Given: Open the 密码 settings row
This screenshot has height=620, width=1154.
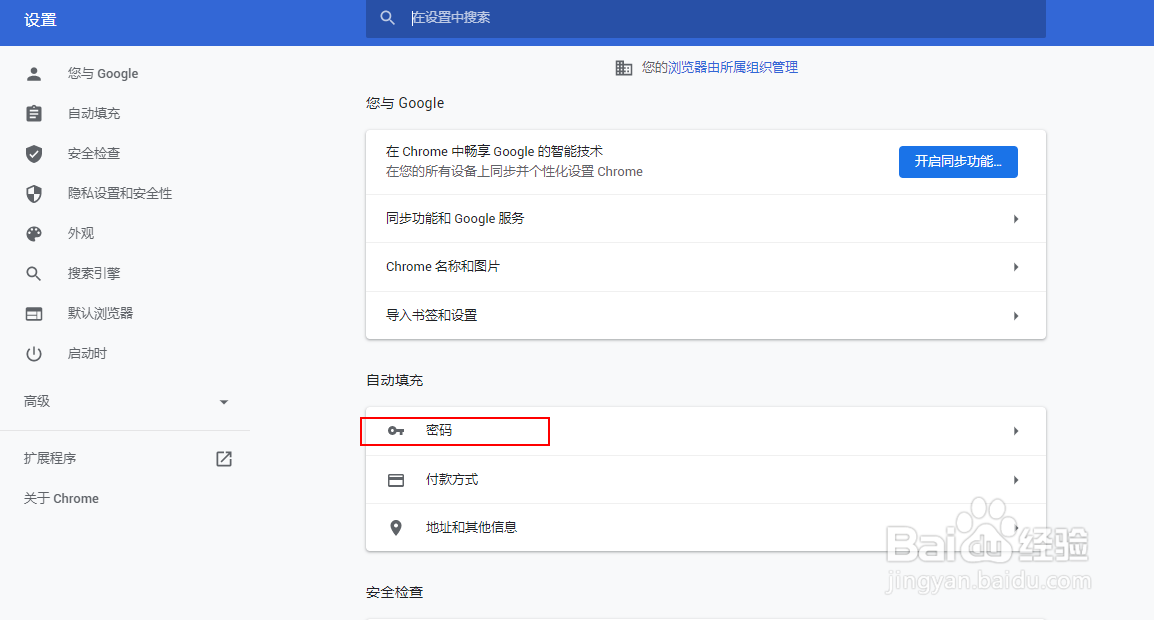Looking at the screenshot, I should pos(706,431).
